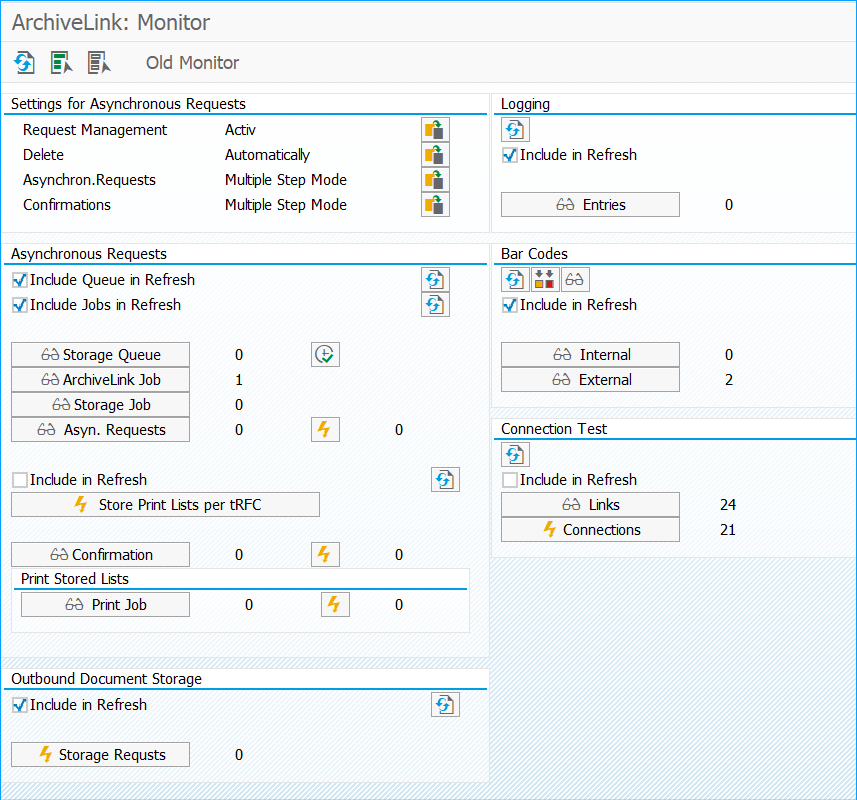Screen dimensions: 857x800
Task: Enable Connection Test Include in Refresh
Action: tap(509, 480)
